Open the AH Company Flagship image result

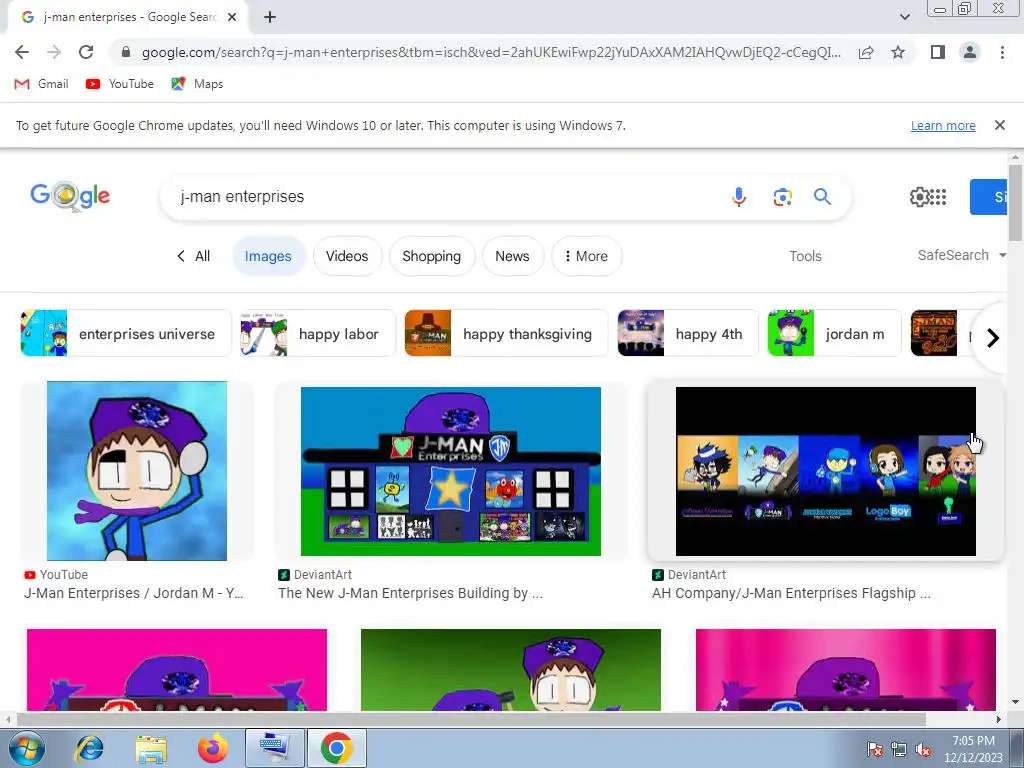coord(825,472)
